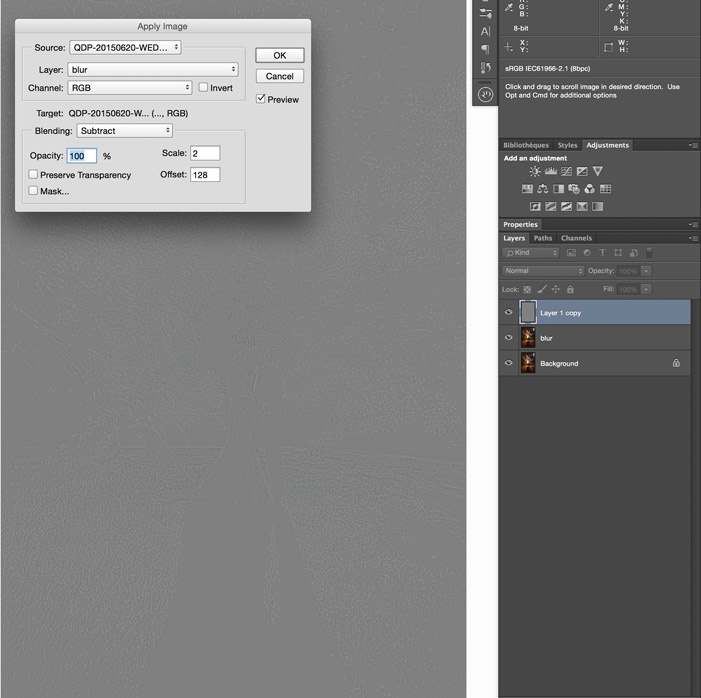
Task: Open the Channel RGB dropdown
Action: tap(130, 88)
